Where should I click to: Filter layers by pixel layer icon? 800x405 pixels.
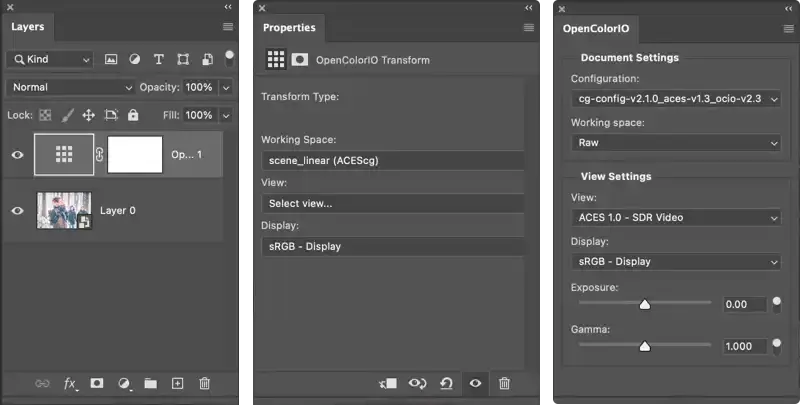pyautogui.click(x=111, y=59)
